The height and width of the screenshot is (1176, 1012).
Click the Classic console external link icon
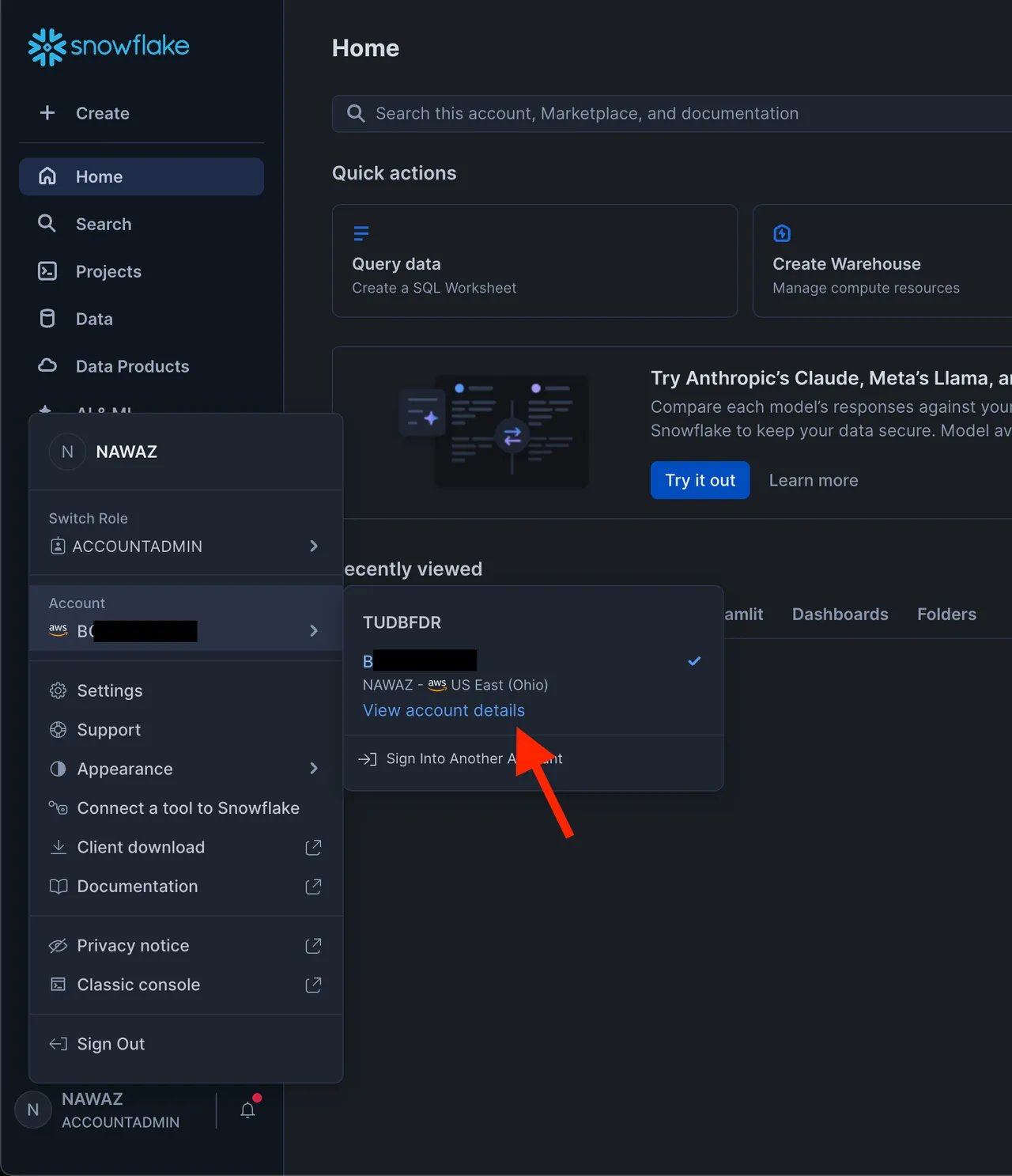(313, 985)
